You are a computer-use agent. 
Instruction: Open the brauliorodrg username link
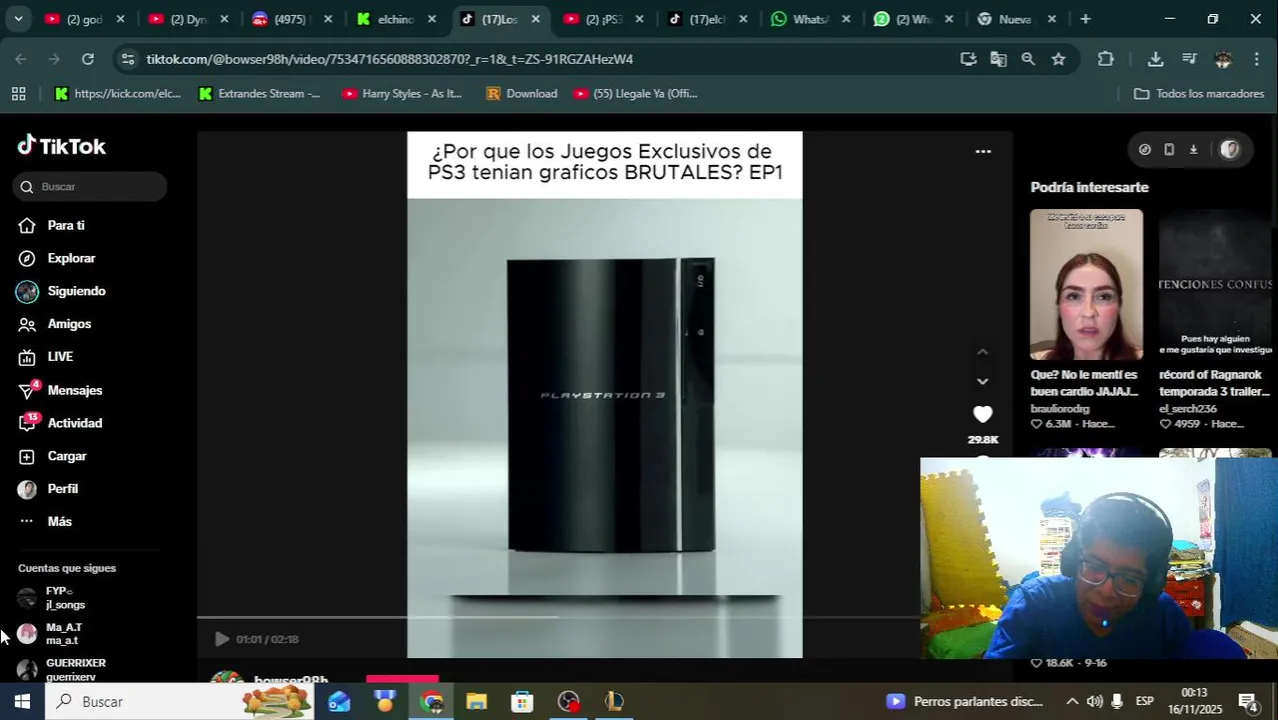tap(1060, 409)
